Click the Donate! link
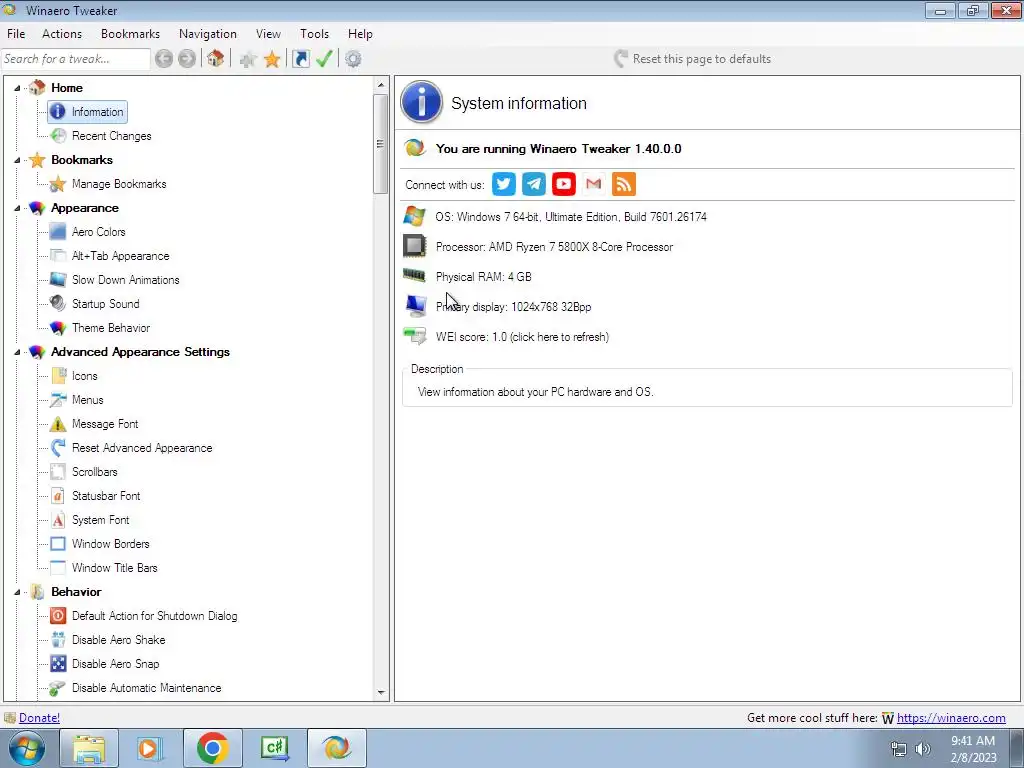Viewport: 1024px width, 768px height. pyautogui.click(x=39, y=718)
